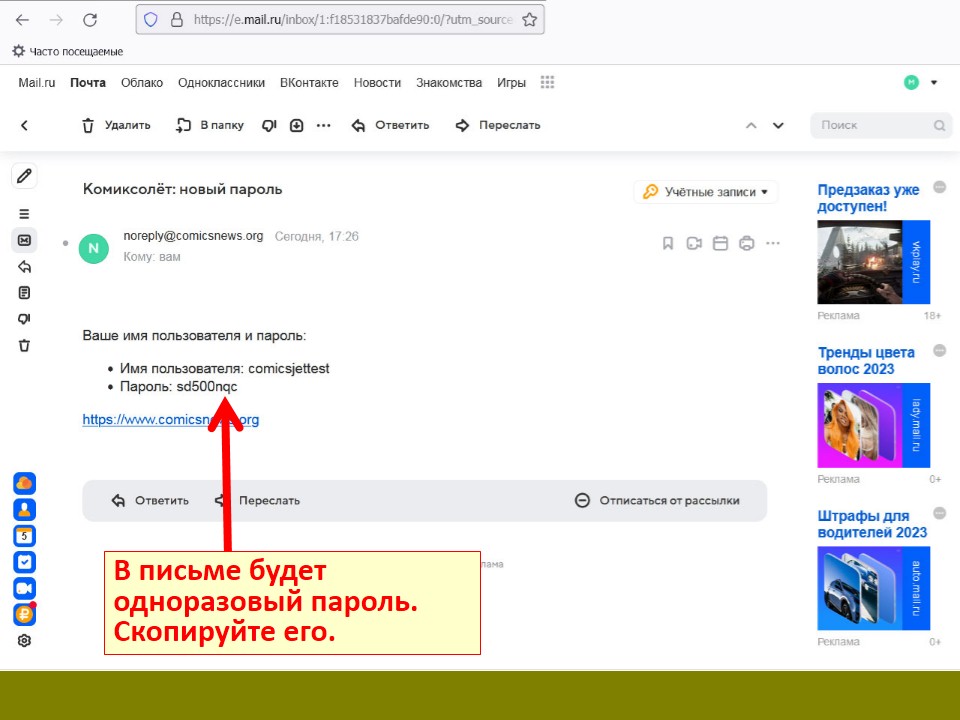Go back using browser back arrow

[23, 20]
